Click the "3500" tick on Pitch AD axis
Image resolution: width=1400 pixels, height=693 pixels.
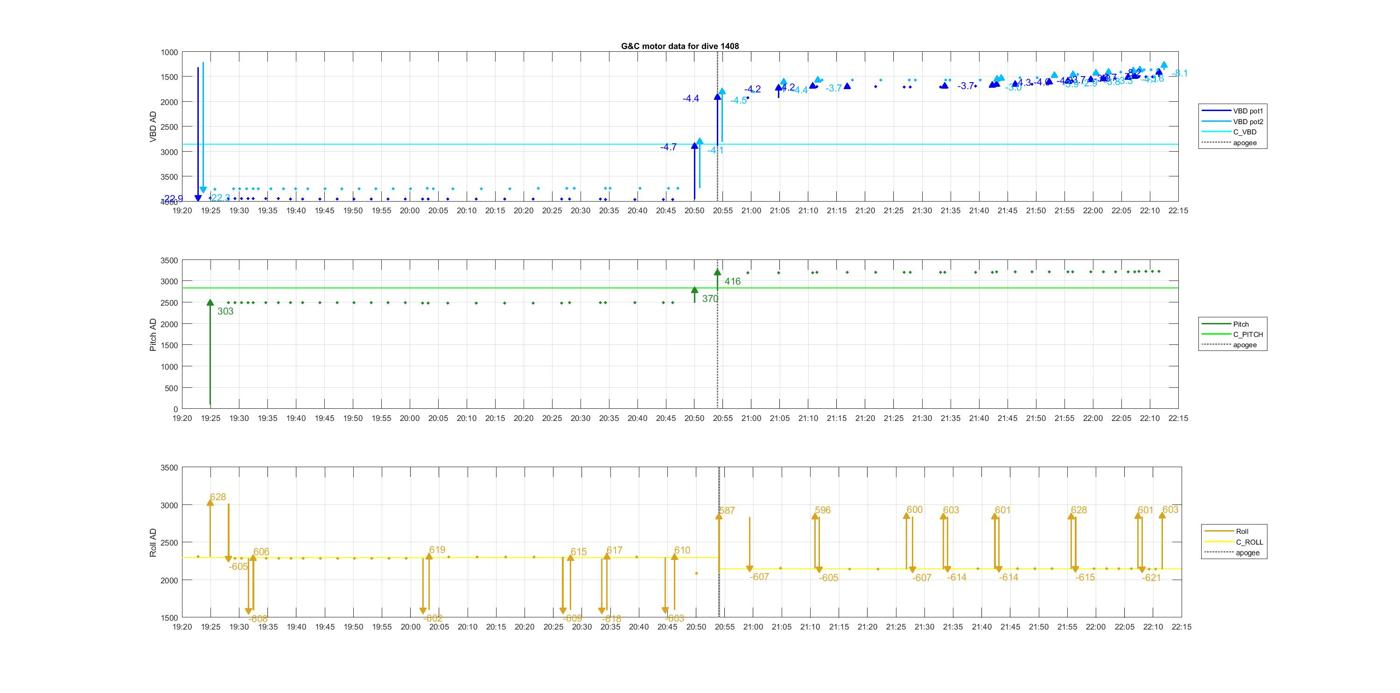168,261
